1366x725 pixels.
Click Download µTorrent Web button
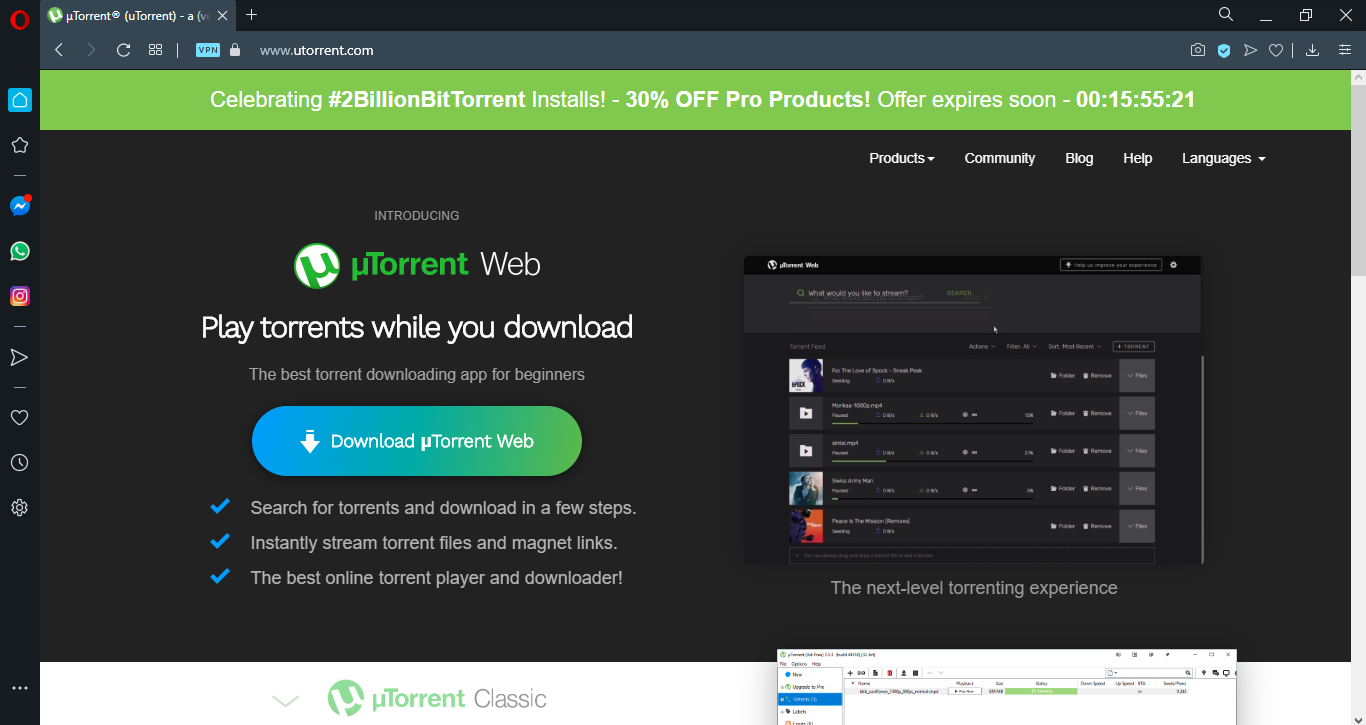click(x=417, y=441)
